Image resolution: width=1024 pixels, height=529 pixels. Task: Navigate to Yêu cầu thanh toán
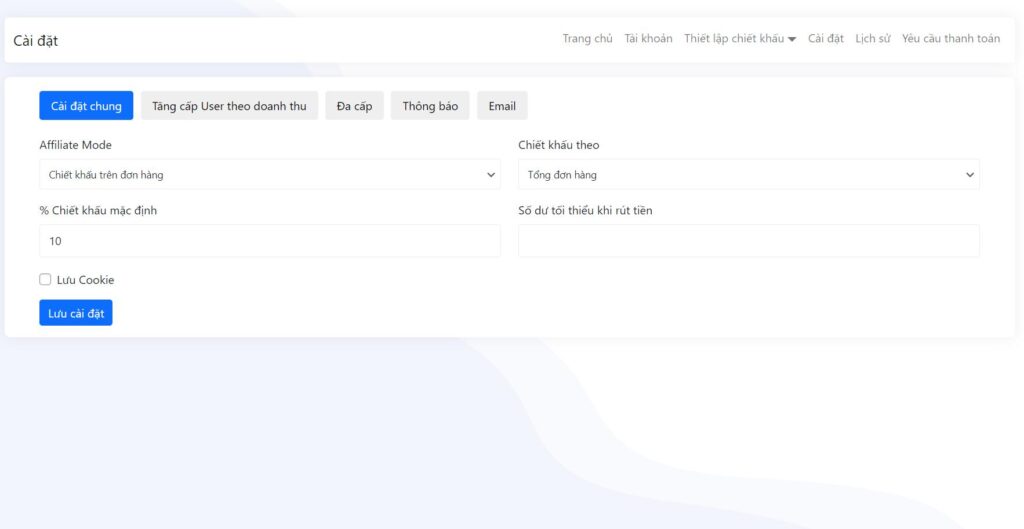(x=950, y=39)
